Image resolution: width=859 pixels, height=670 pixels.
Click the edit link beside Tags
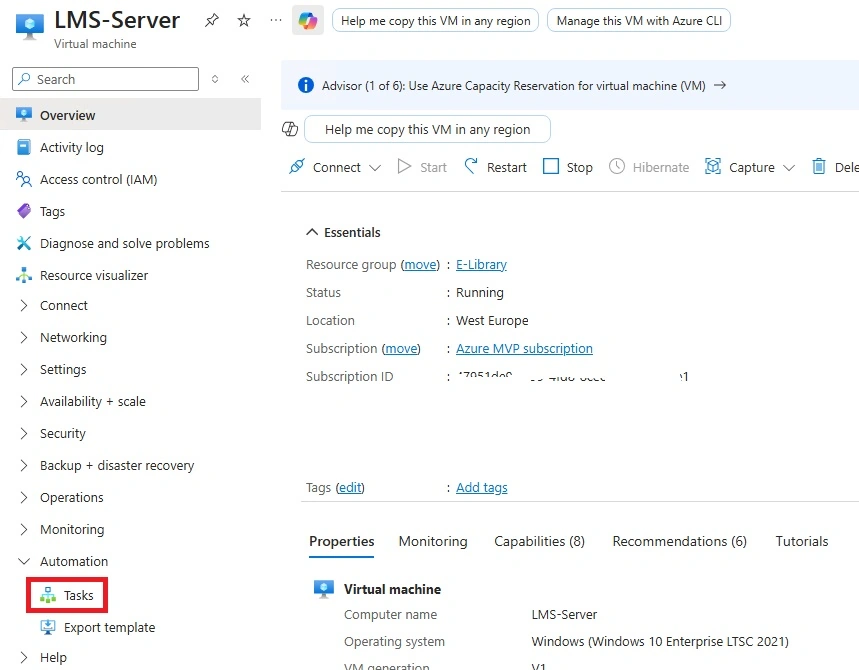350,488
